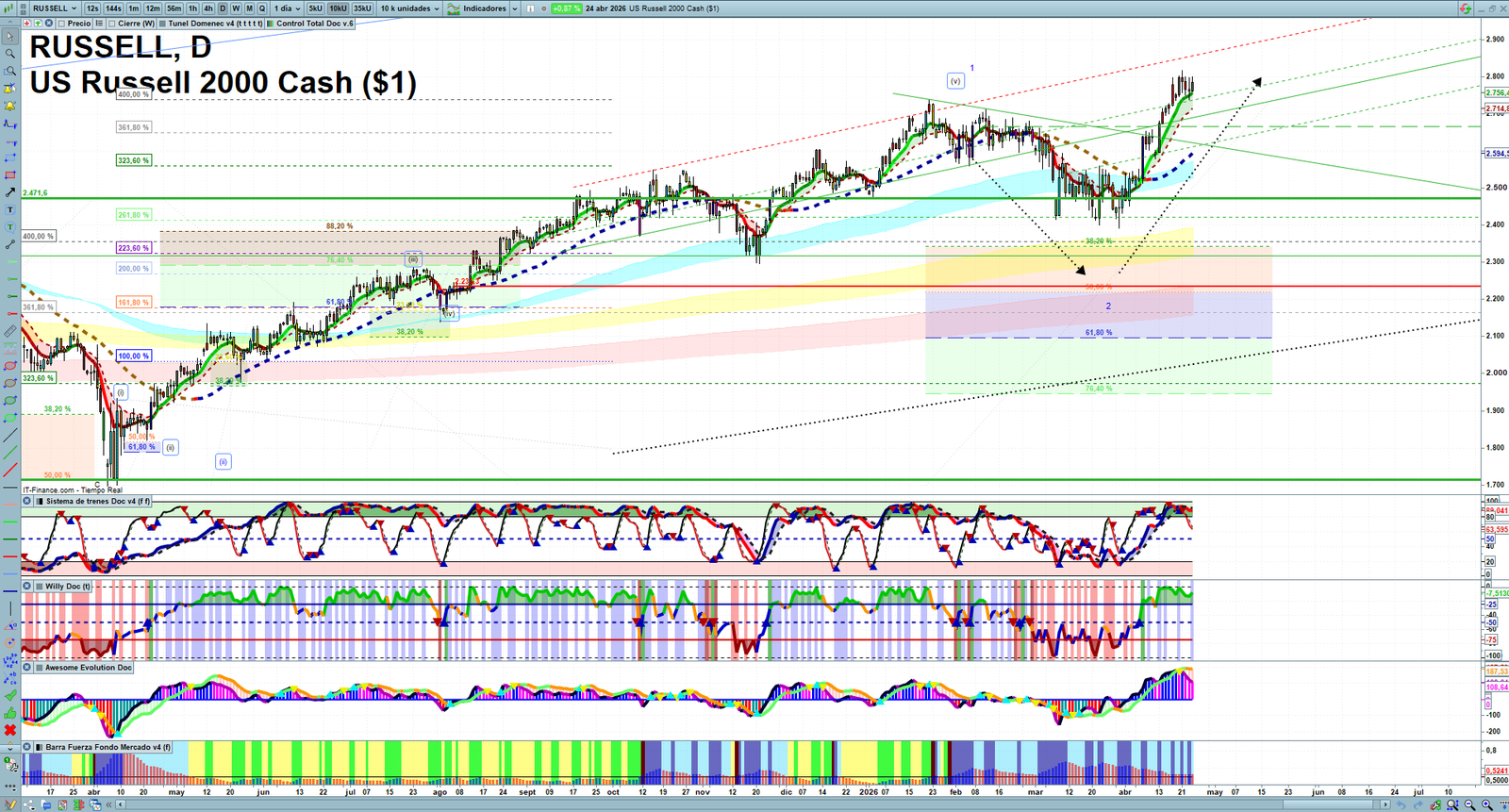Expand the Indicadores dropdown arrow

click(514, 8)
